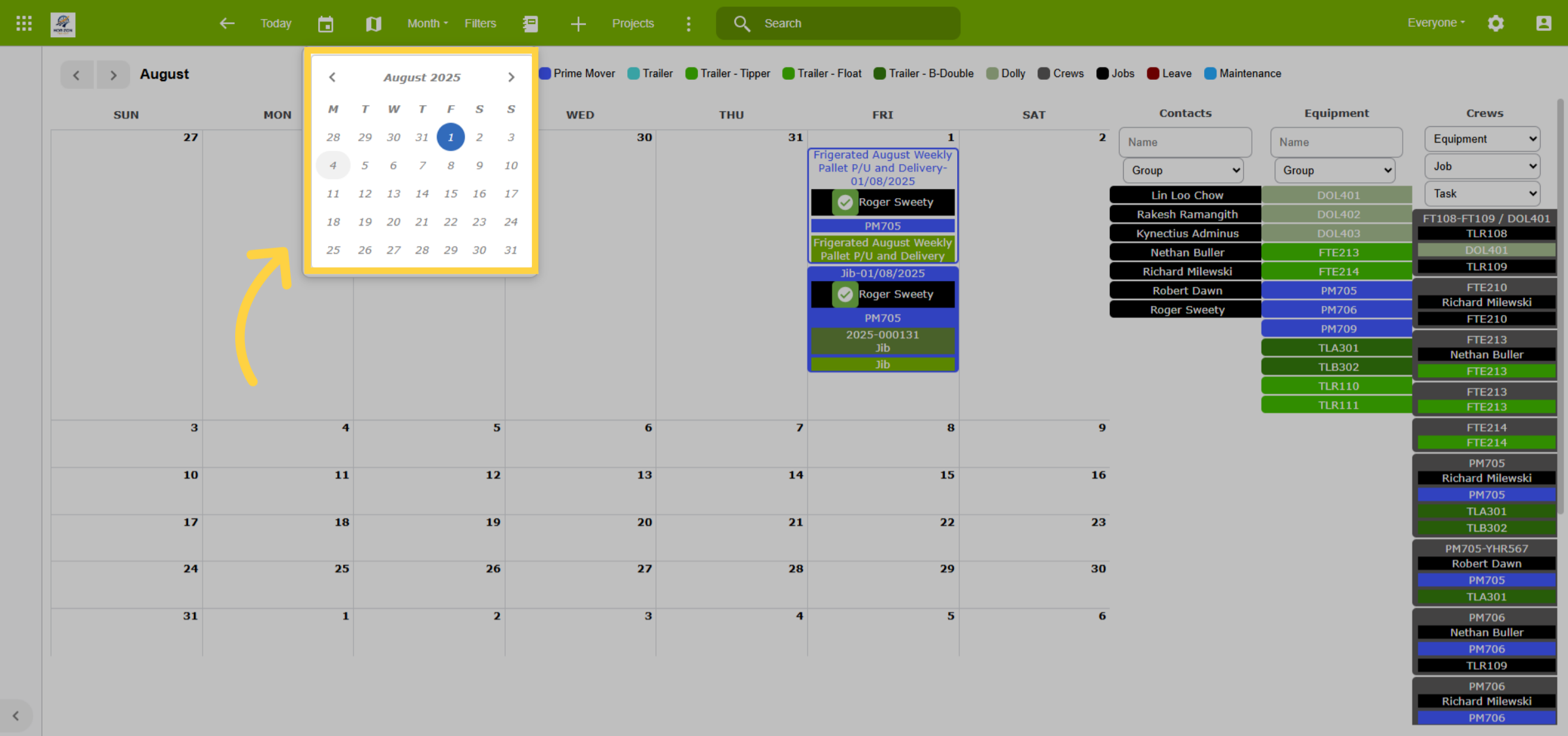Select equipment TLB302 in Equipment list
This screenshot has height=736, width=1568.
1337,367
